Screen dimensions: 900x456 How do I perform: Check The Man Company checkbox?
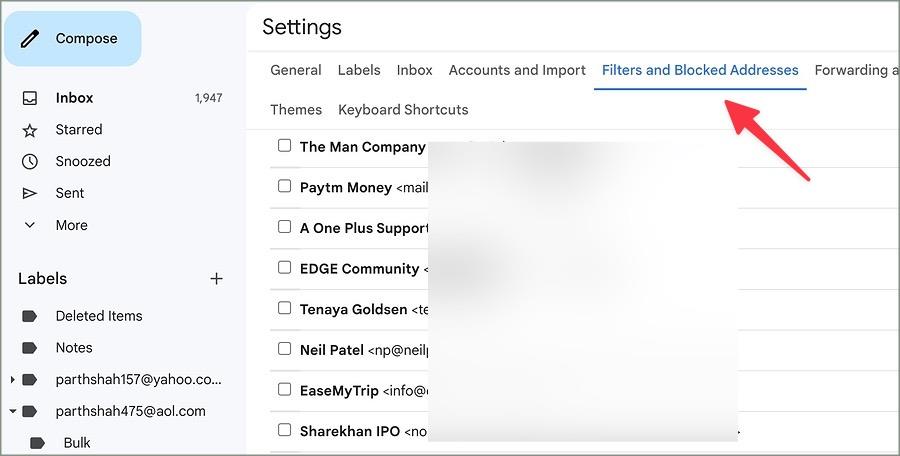point(284,145)
